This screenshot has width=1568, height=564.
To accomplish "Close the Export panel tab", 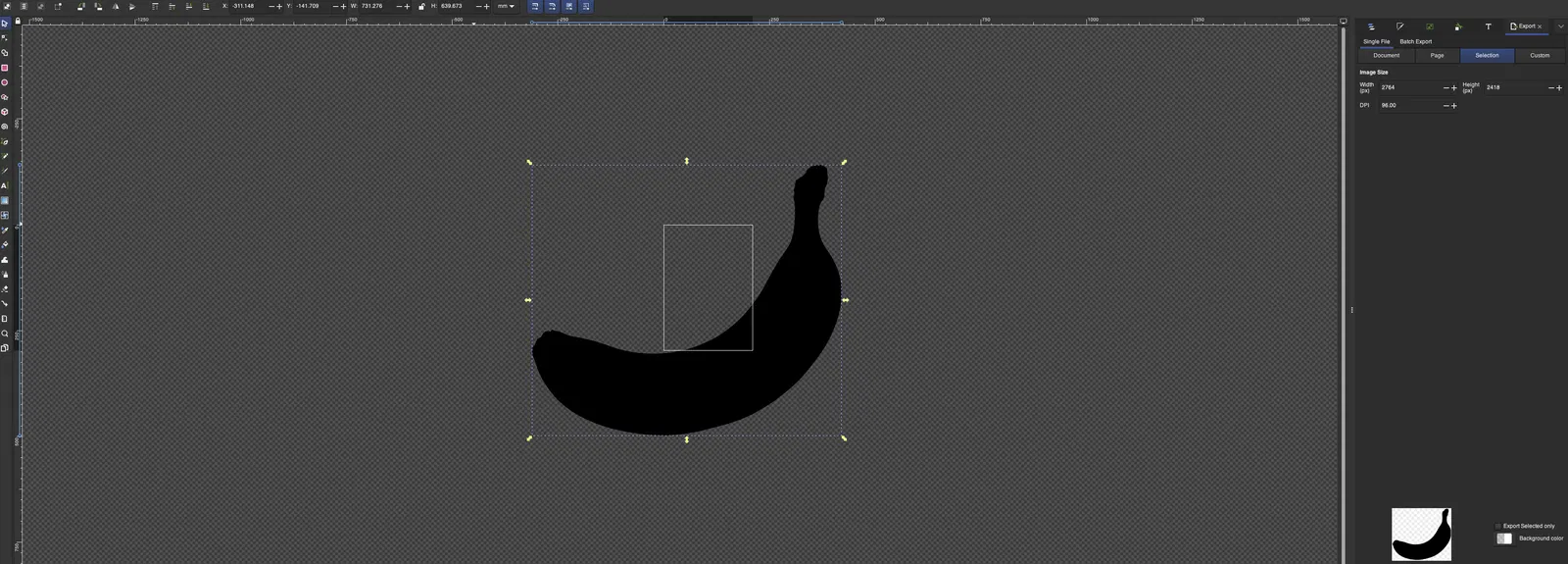I will (1540, 26).
